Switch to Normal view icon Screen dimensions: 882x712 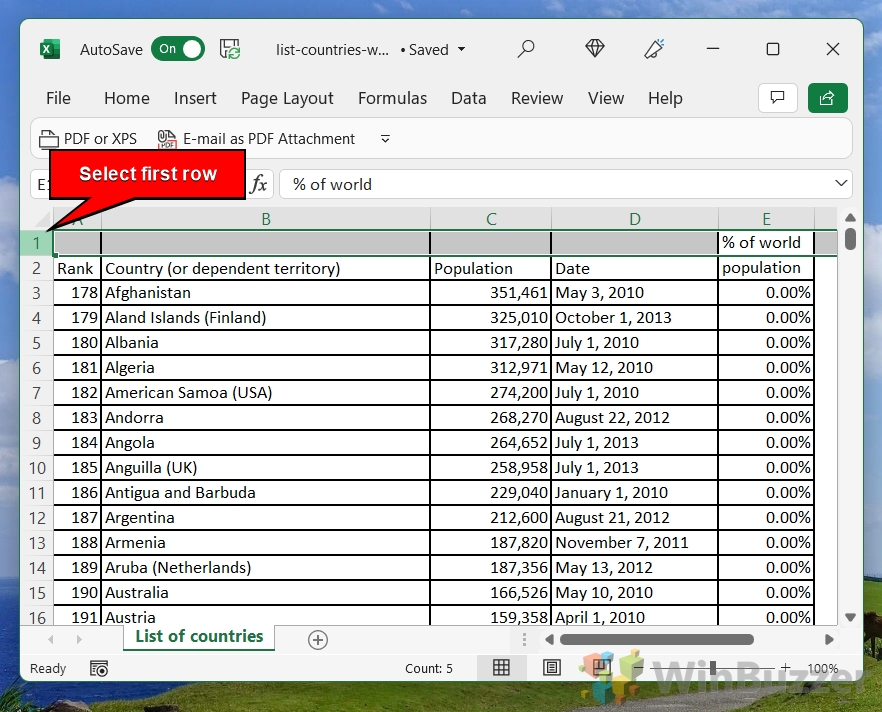(x=501, y=668)
